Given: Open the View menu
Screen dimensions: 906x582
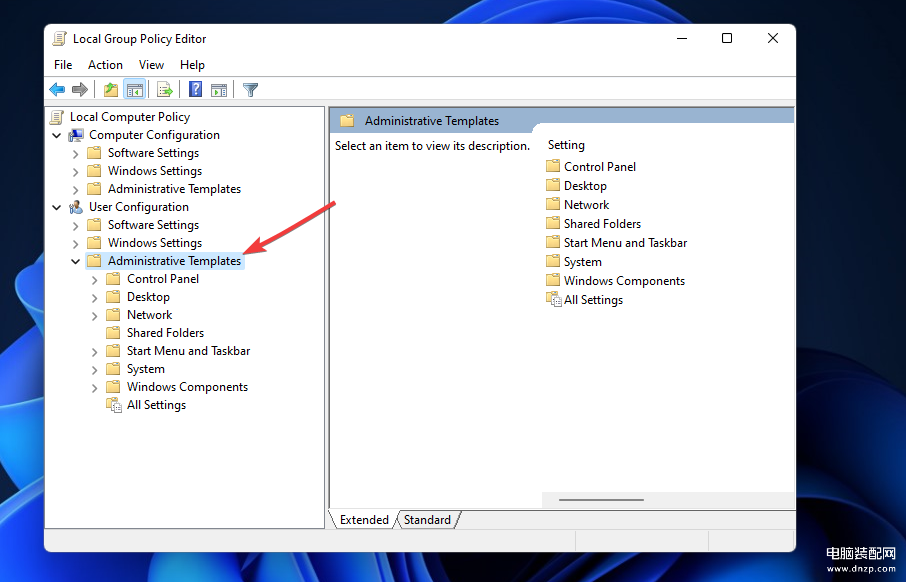Looking at the screenshot, I should point(151,65).
